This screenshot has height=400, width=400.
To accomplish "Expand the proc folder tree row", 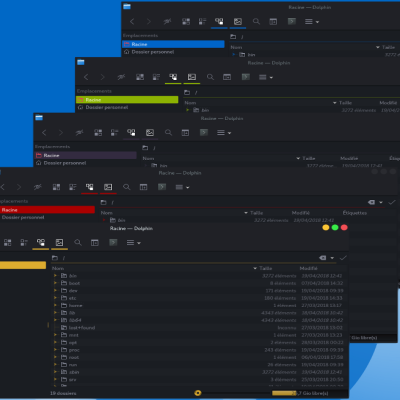I will click(55, 350).
